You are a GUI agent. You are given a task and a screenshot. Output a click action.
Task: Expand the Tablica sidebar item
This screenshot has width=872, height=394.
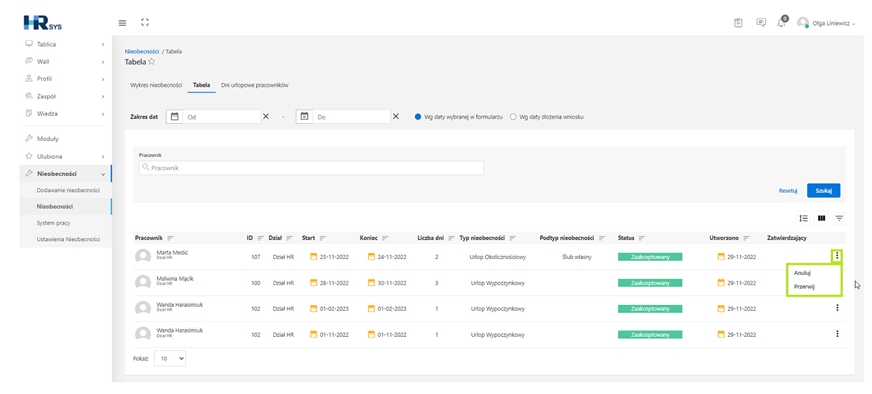(65, 44)
